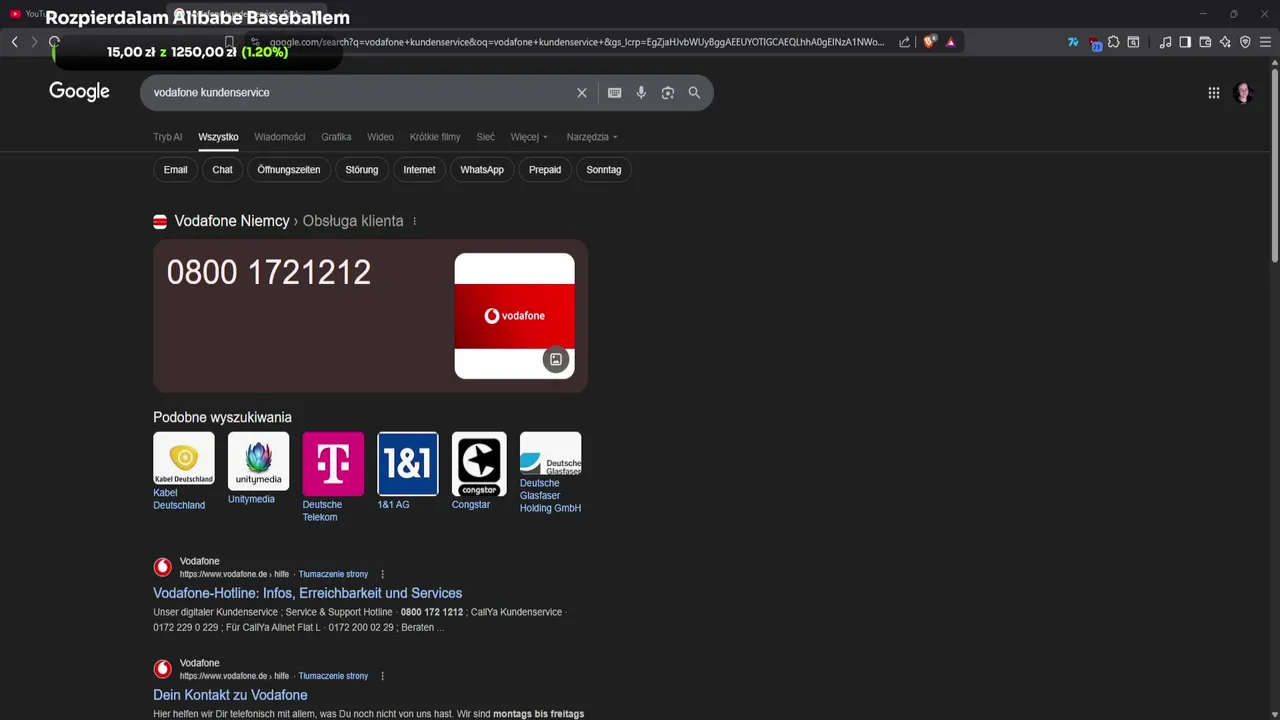Clear the search box with X icon

click(582, 92)
